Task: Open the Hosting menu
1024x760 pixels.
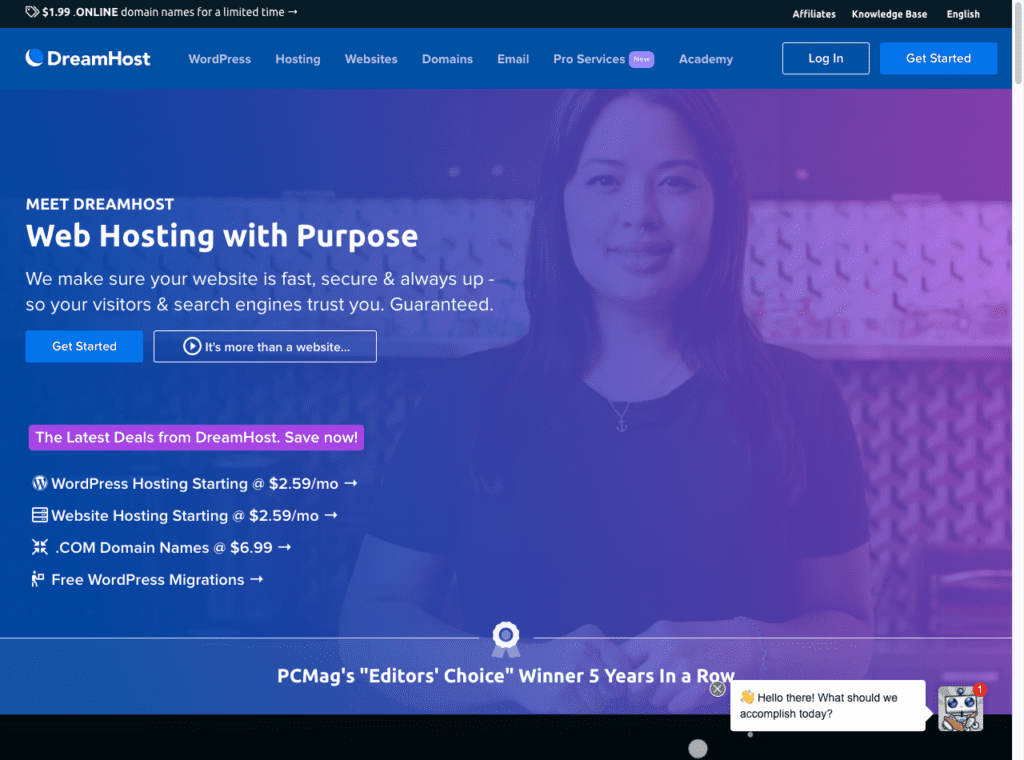Action: pyautogui.click(x=298, y=59)
